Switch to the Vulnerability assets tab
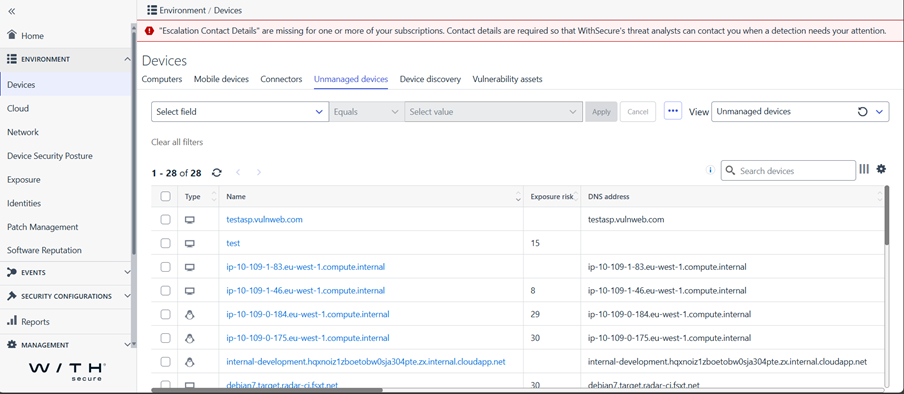This screenshot has height=394, width=904. pyautogui.click(x=507, y=80)
